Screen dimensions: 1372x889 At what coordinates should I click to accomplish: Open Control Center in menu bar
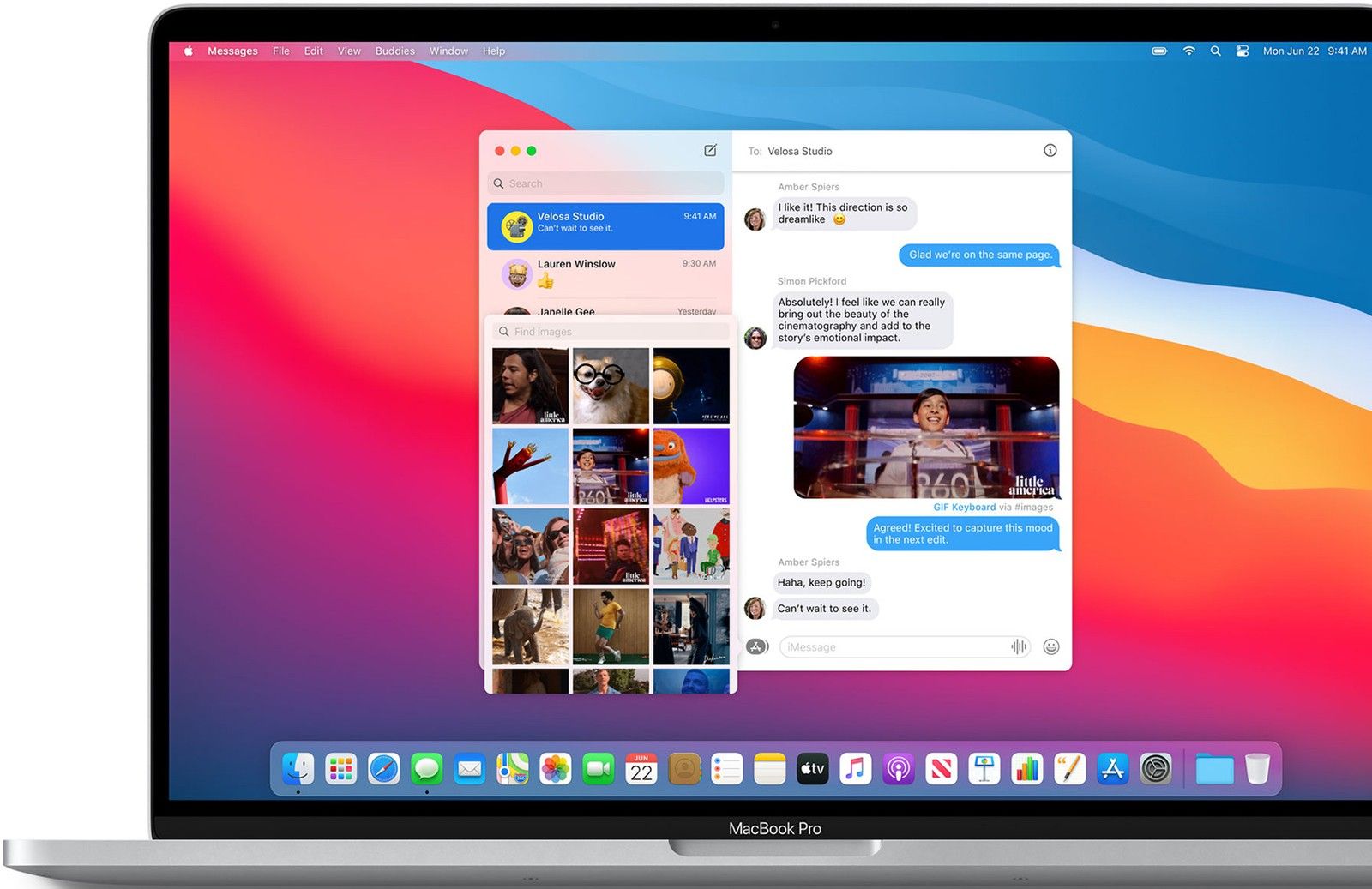pos(1242,51)
